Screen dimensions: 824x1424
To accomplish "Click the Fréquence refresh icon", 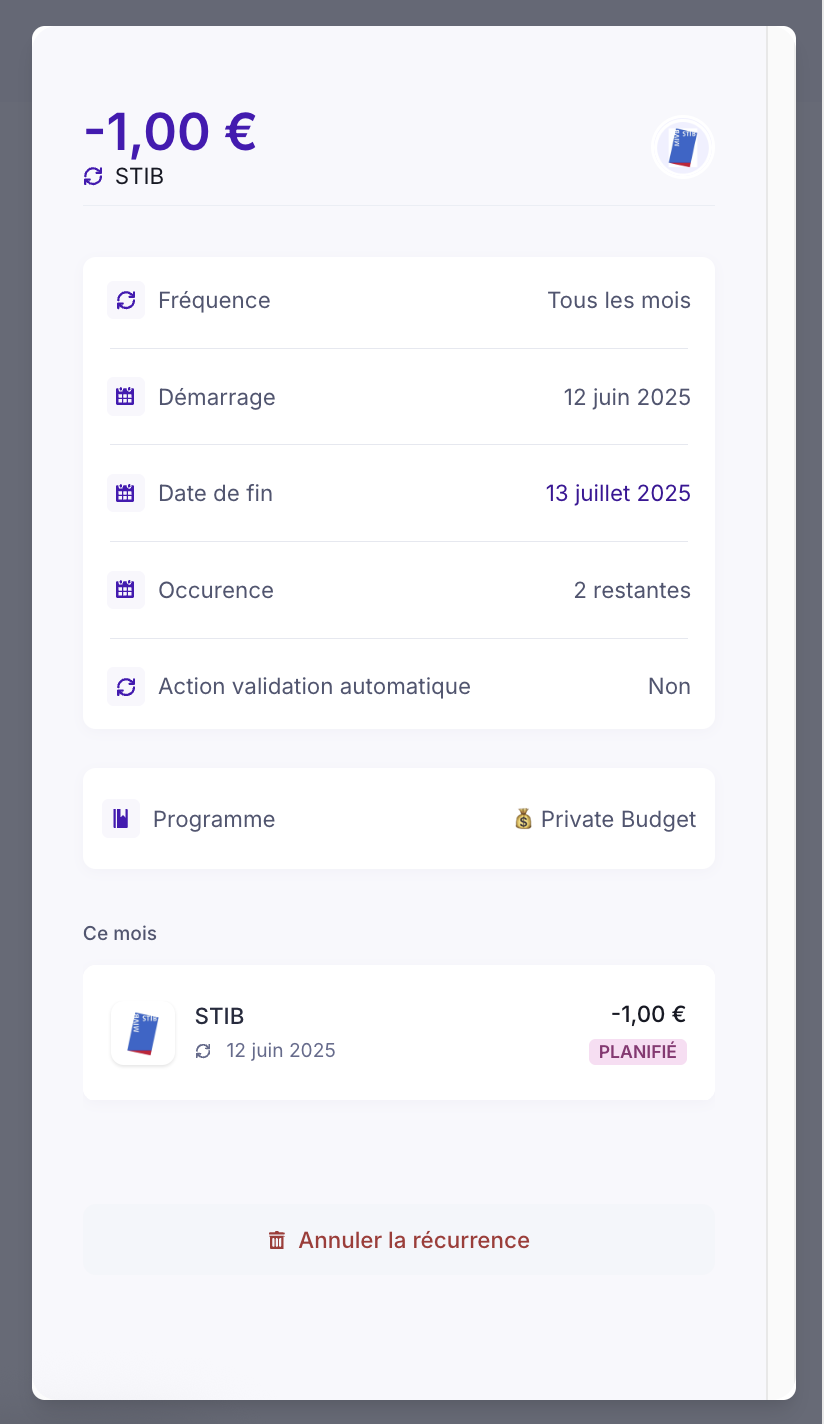I will 126,300.
